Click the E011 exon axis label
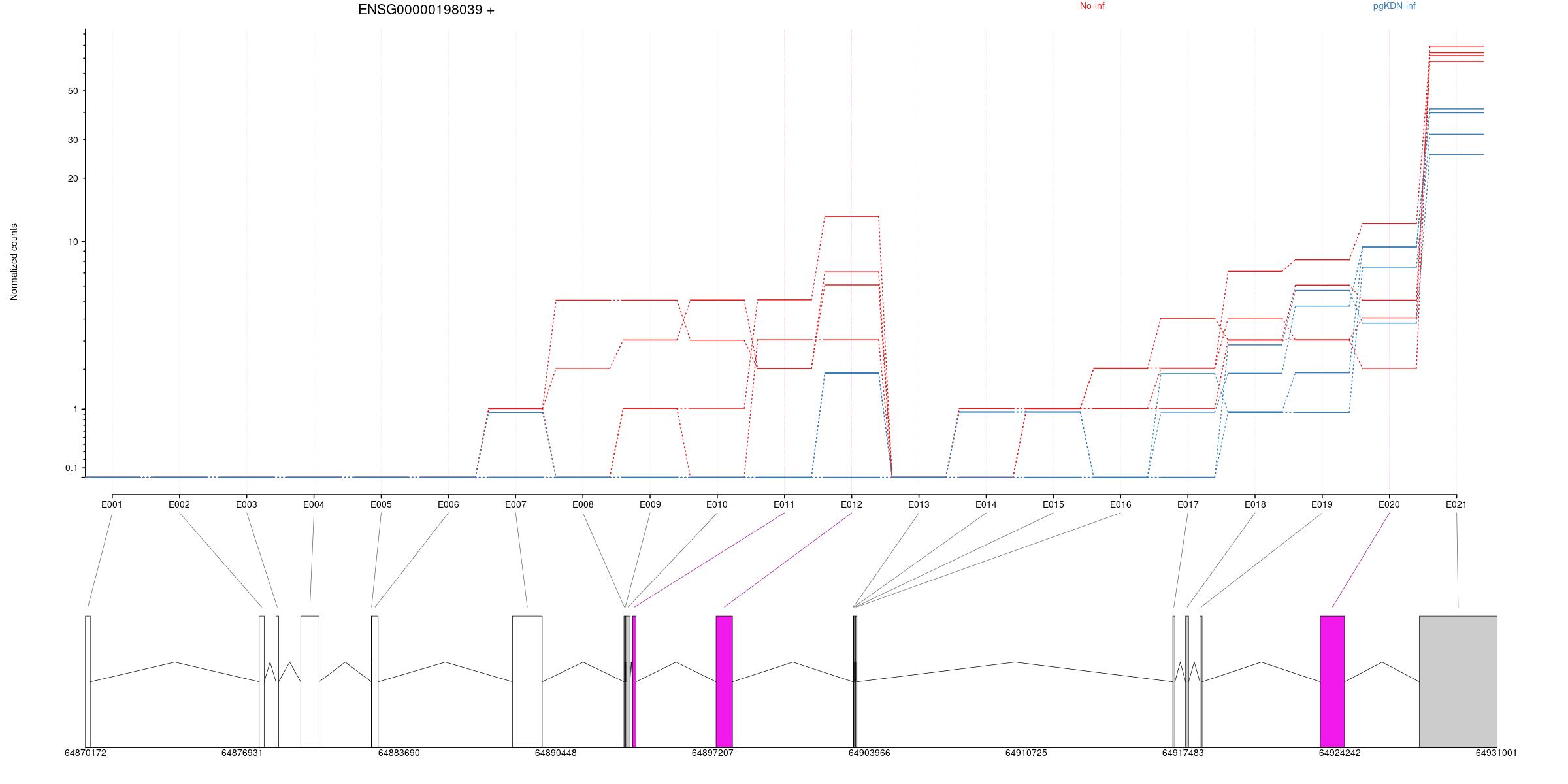Screen dimensions: 1568x784 pos(784,504)
